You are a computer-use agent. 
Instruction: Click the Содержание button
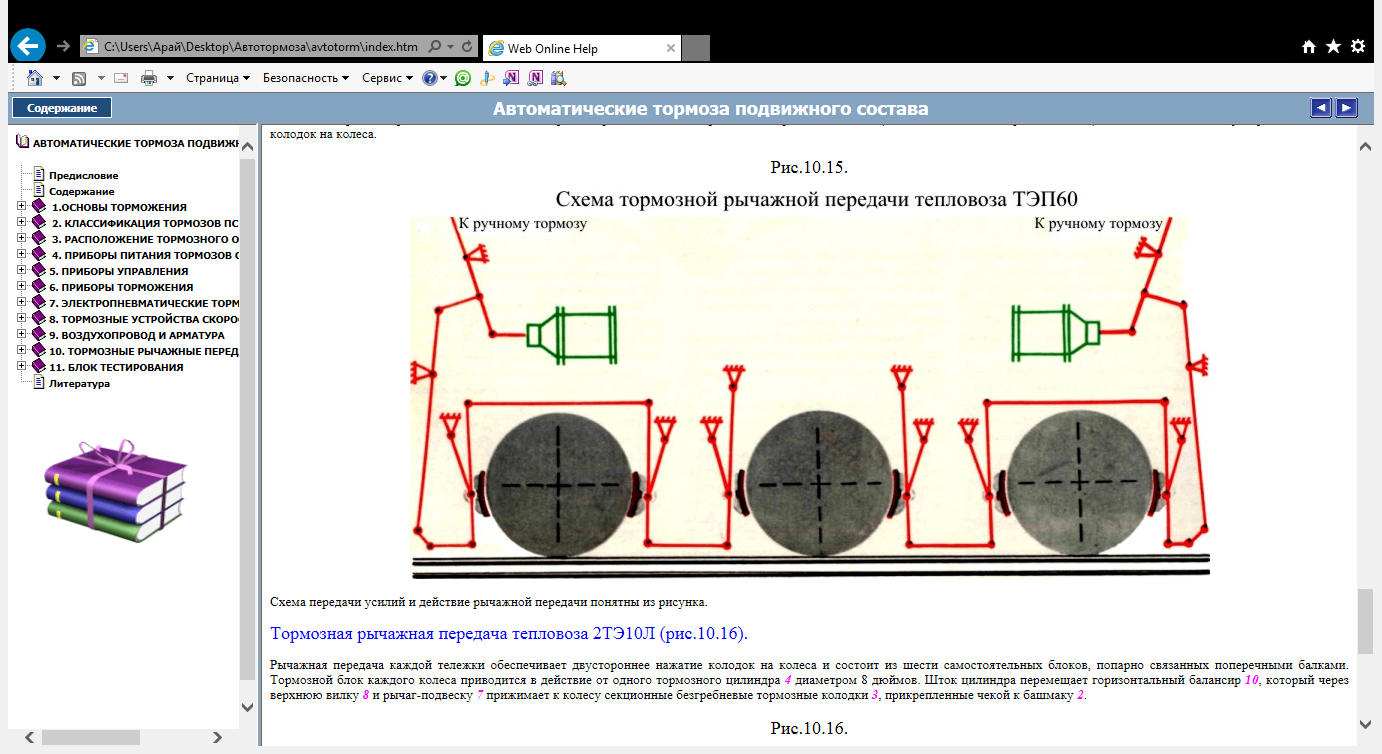point(62,108)
